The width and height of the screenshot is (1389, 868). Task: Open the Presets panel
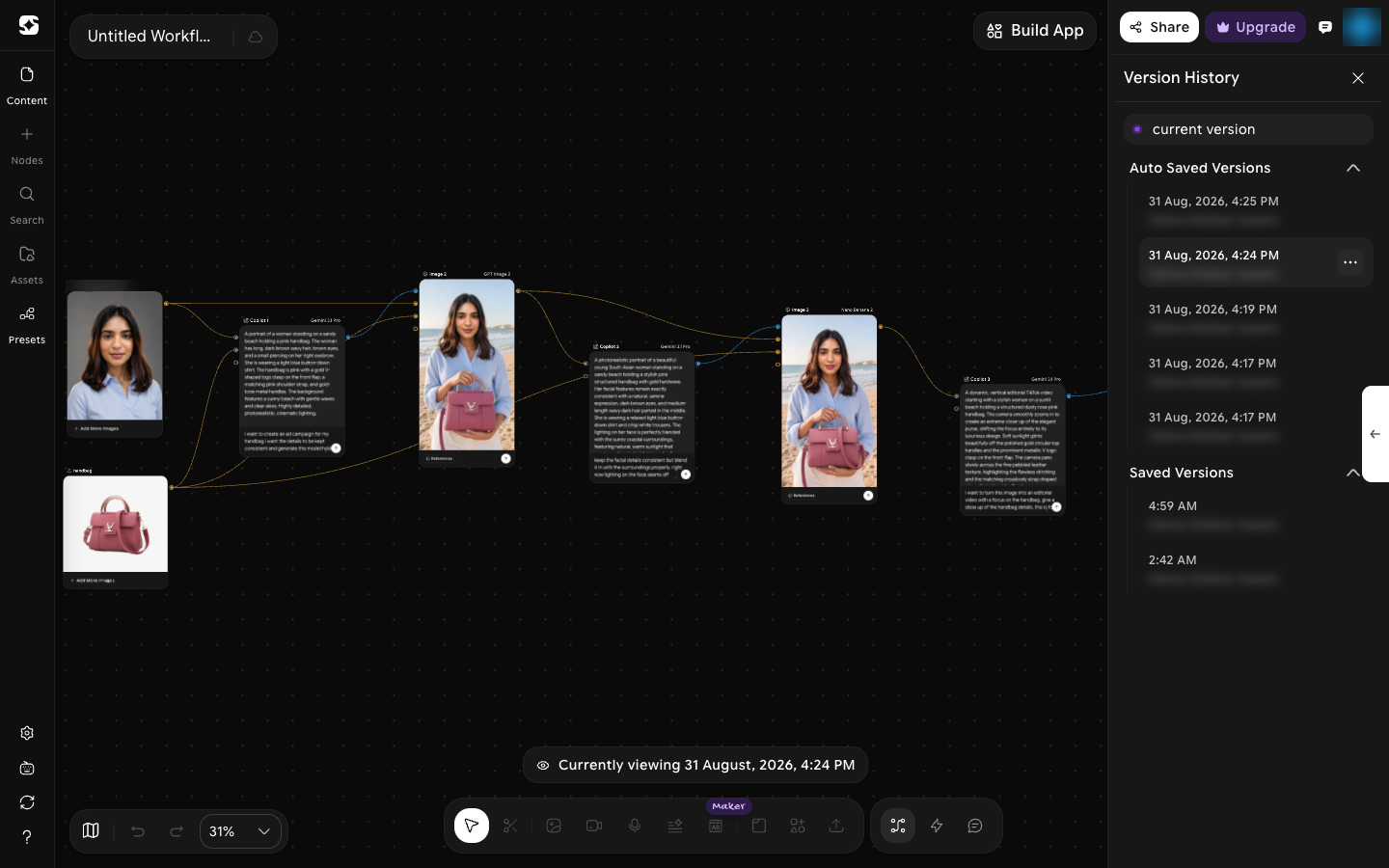[x=27, y=324]
